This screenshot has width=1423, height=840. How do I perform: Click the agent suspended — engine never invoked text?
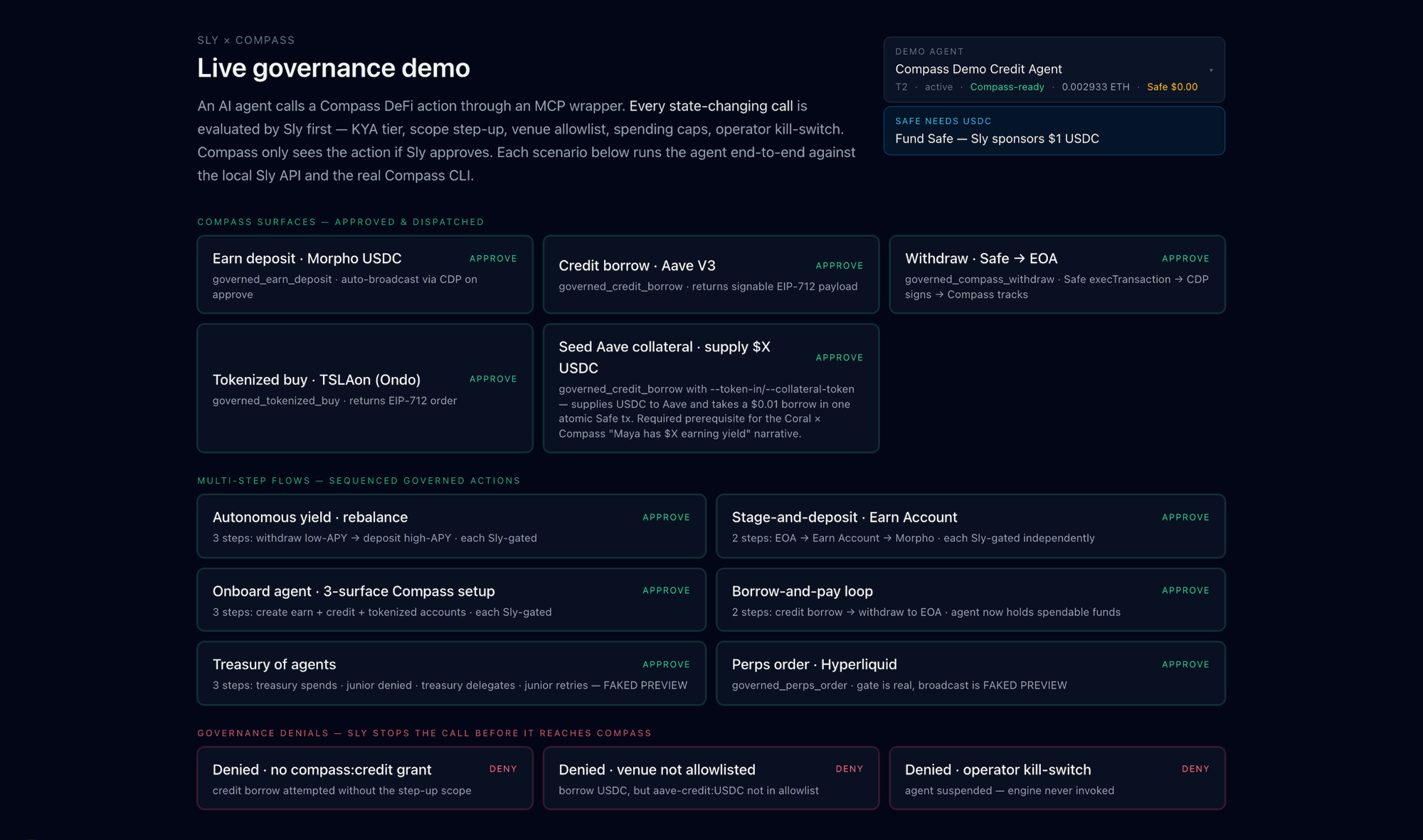coord(1010,791)
